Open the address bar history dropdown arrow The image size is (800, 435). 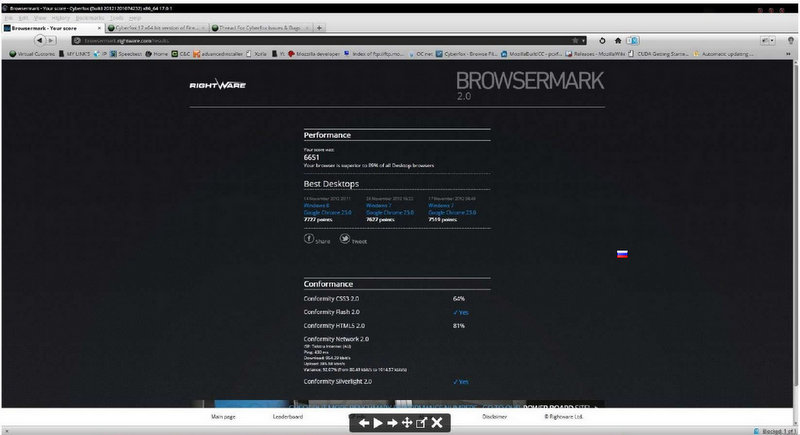pyautogui.click(x=583, y=40)
